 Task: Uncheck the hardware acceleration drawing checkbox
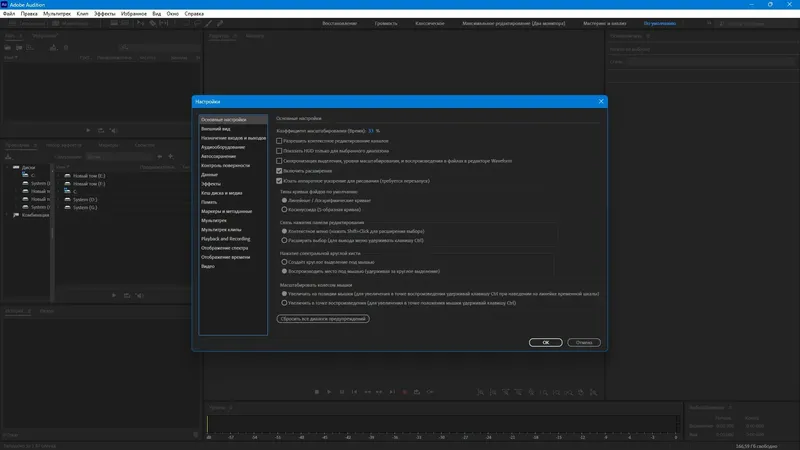point(279,181)
